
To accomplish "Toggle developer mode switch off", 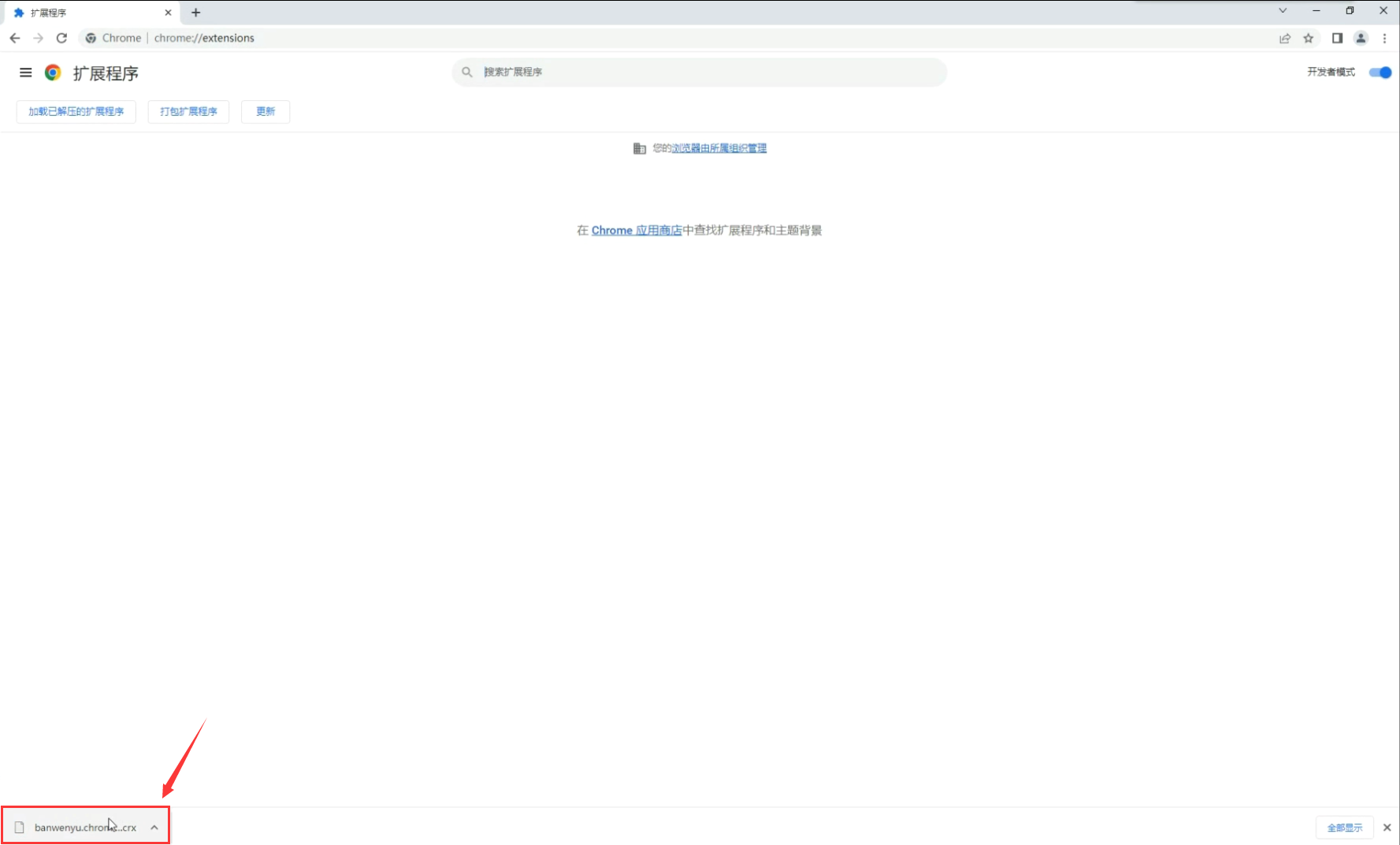I will tap(1380, 73).
